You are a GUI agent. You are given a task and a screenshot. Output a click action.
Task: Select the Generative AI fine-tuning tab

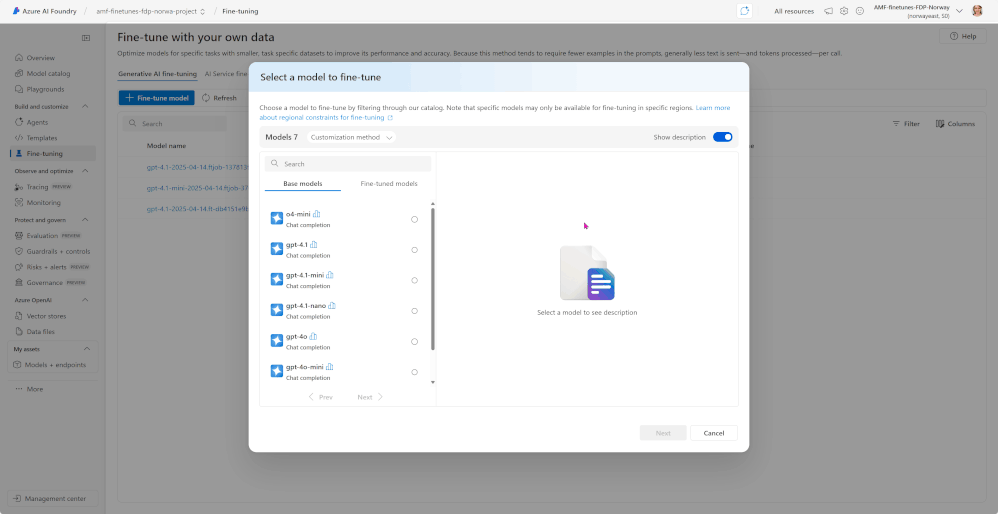pyautogui.click(x=157, y=74)
